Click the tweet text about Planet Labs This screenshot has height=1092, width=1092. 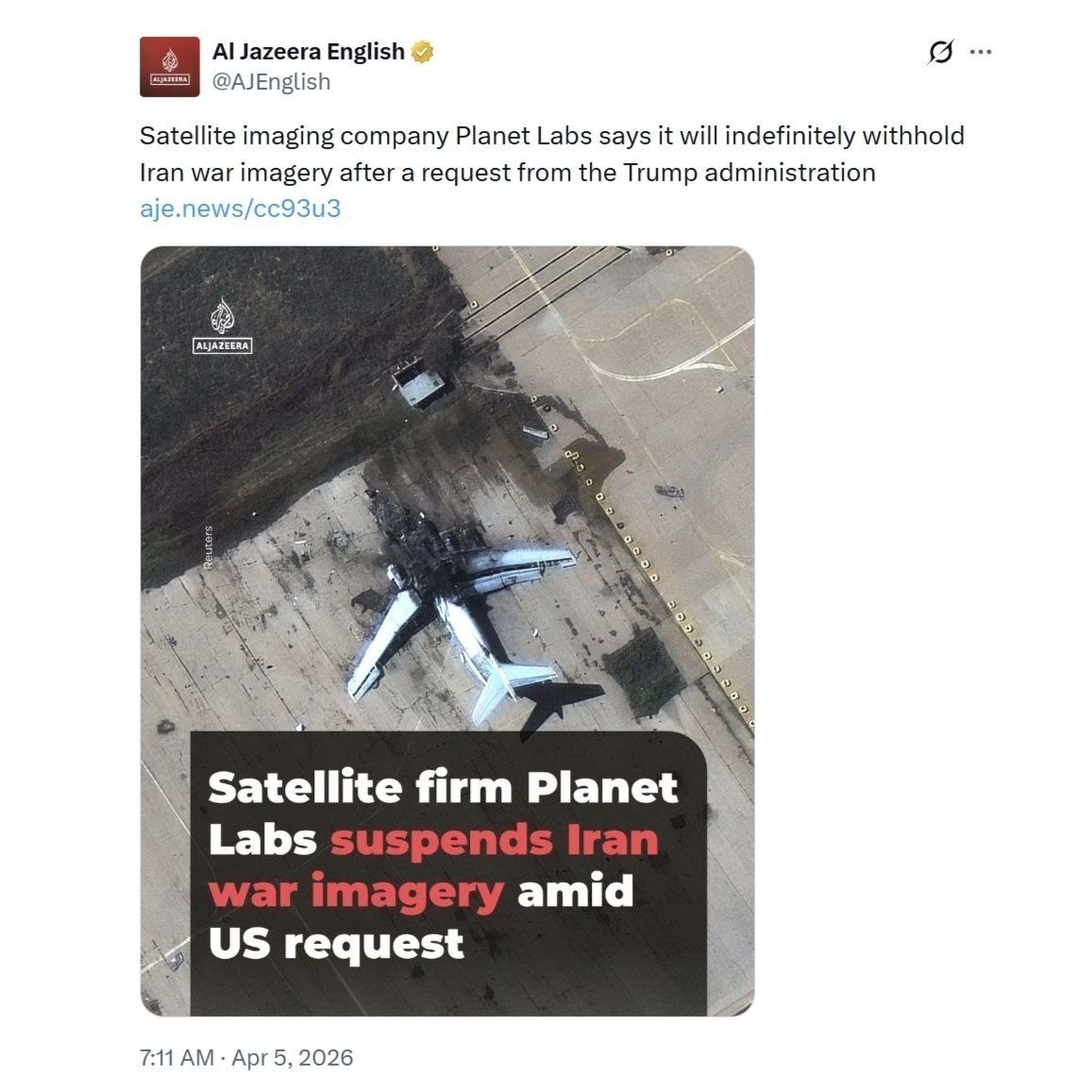pos(551,154)
